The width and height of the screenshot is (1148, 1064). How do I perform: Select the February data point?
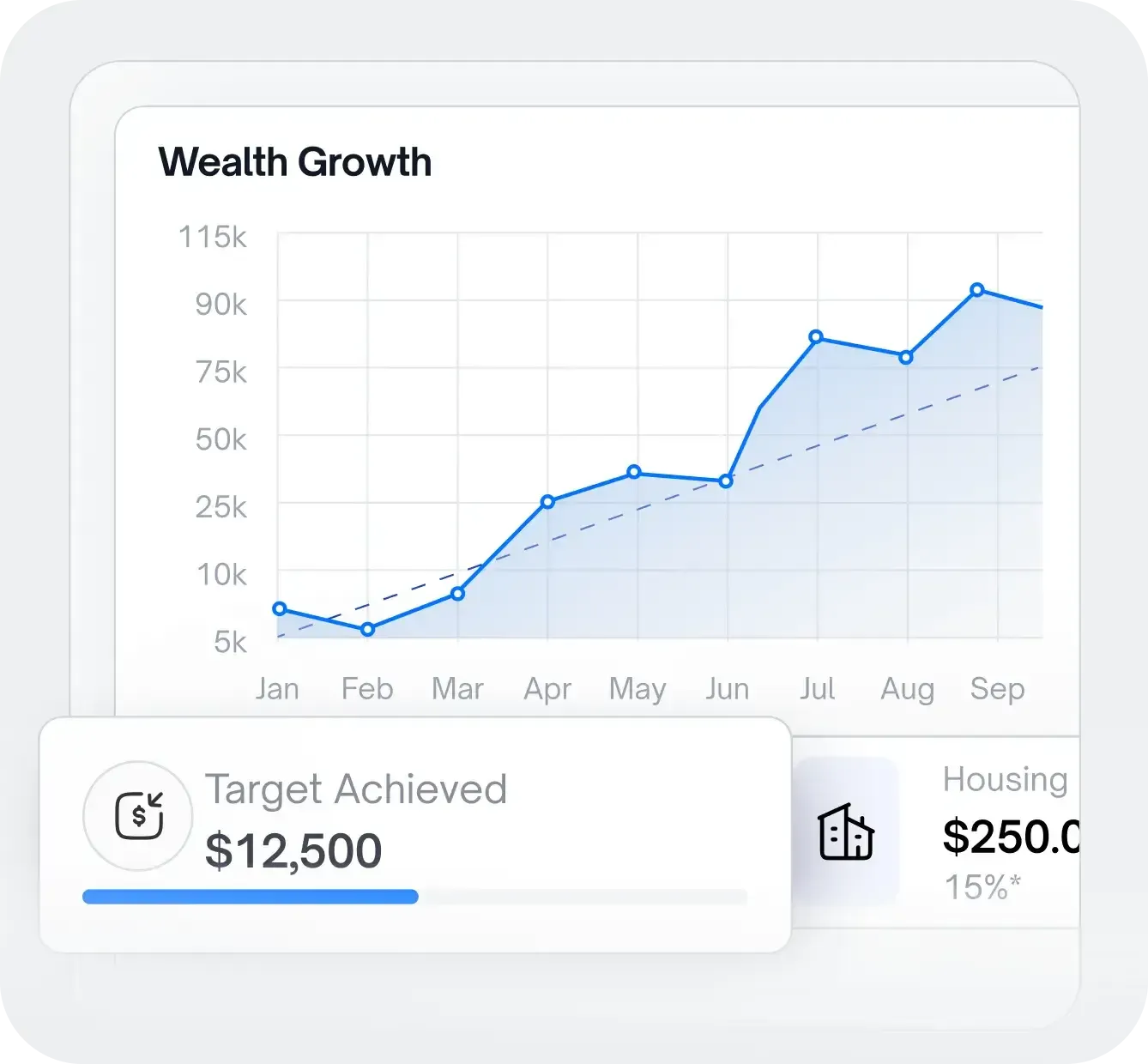(367, 629)
